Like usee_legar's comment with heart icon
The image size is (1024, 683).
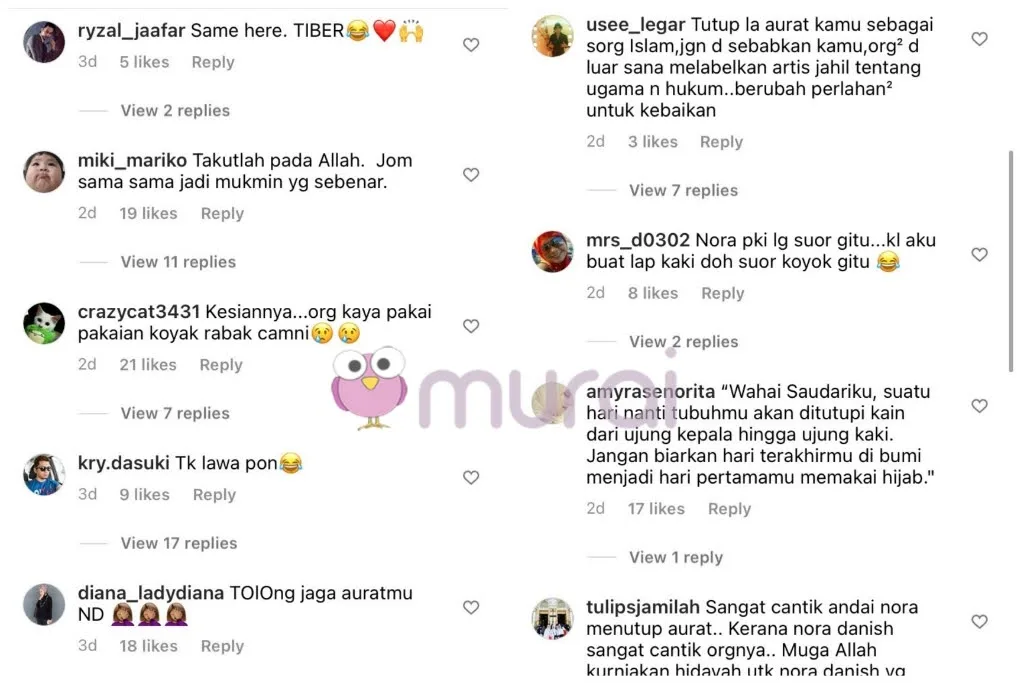click(x=979, y=39)
